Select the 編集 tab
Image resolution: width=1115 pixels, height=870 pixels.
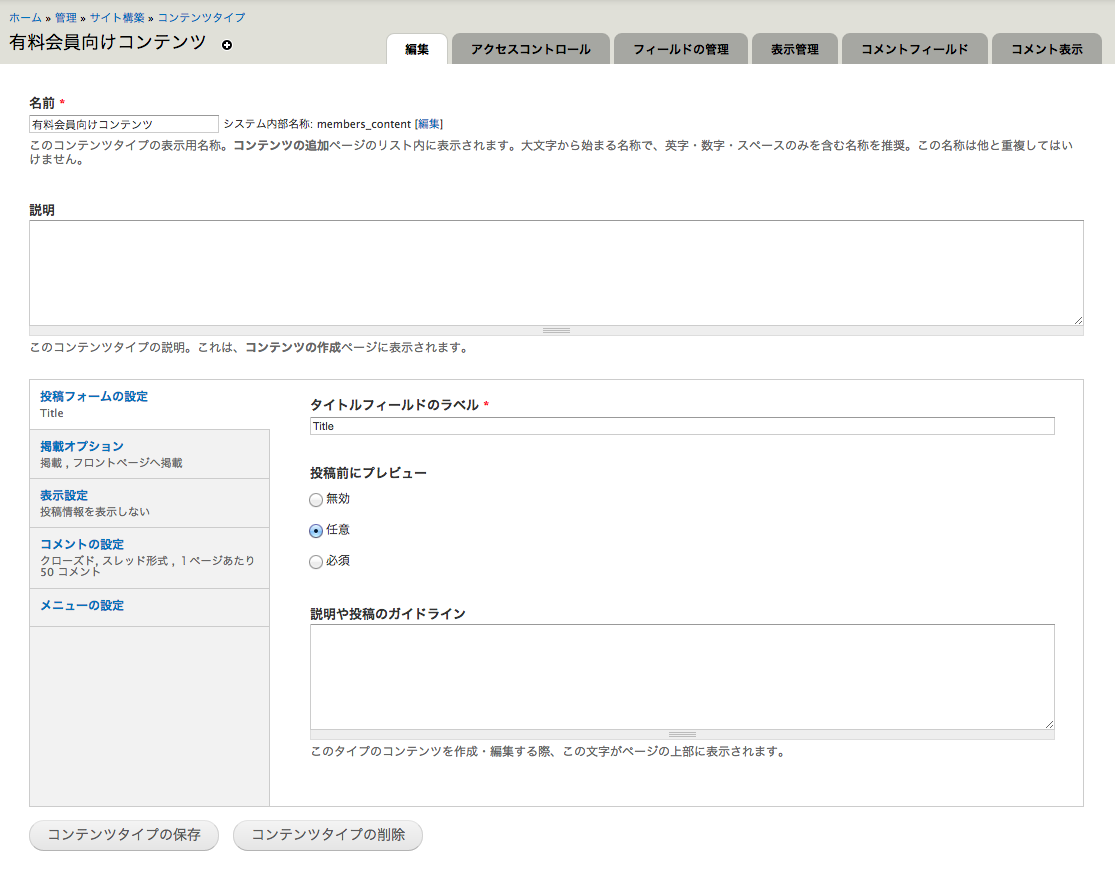coord(417,47)
